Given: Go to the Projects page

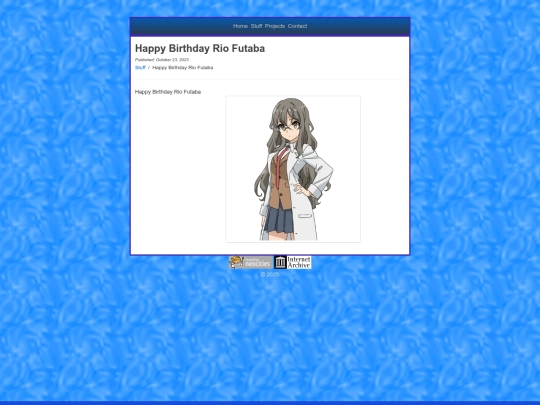Looking at the screenshot, I should [275, 26].
